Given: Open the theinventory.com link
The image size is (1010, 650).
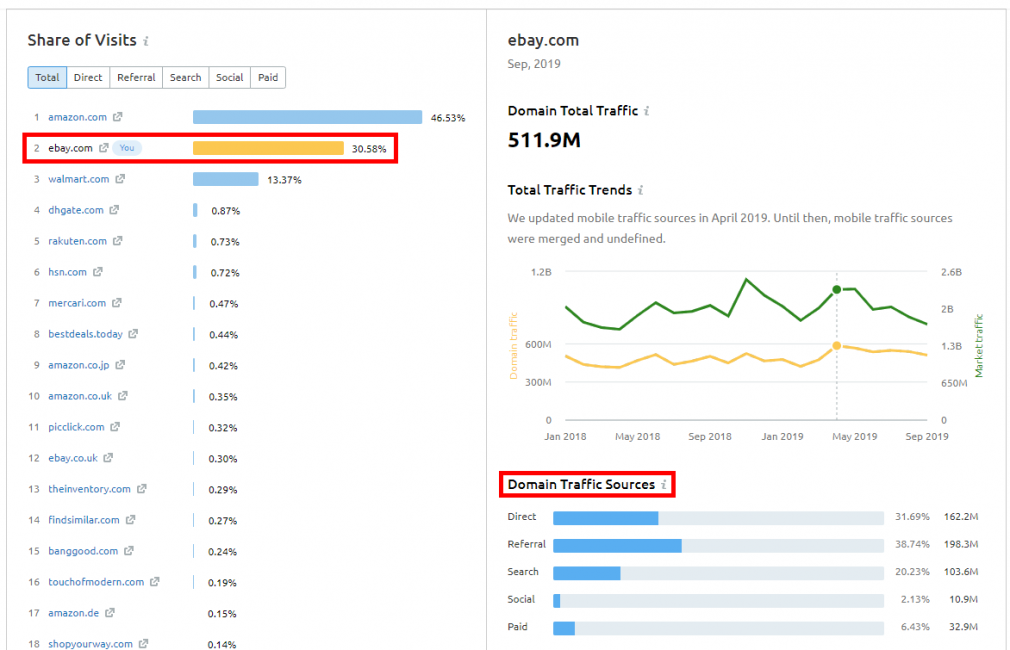Looking at the screenshot, I should tap(89, 489).
